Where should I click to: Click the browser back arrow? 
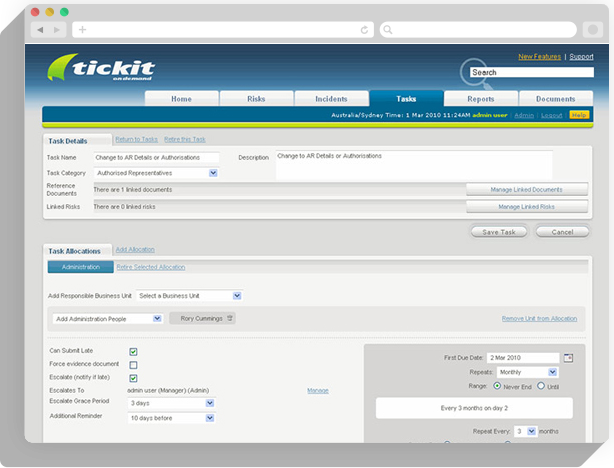(41, 30)
